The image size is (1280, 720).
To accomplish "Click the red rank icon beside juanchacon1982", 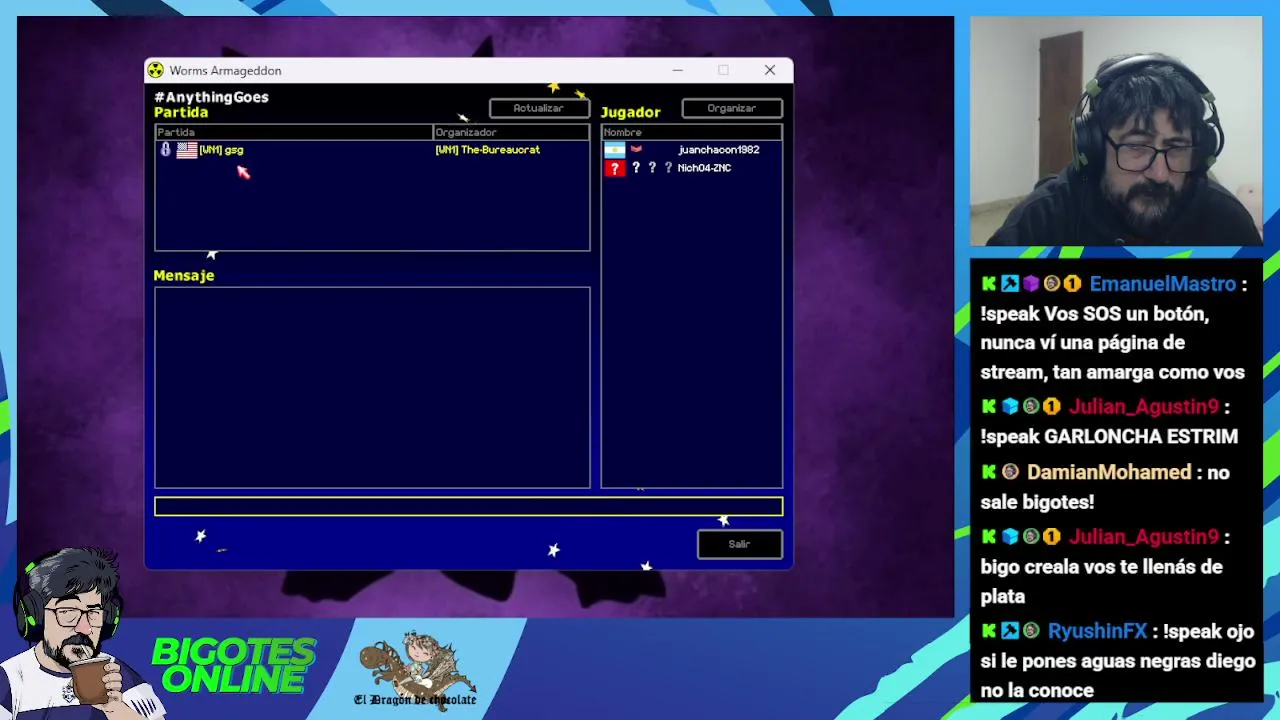I will point(636,150).
